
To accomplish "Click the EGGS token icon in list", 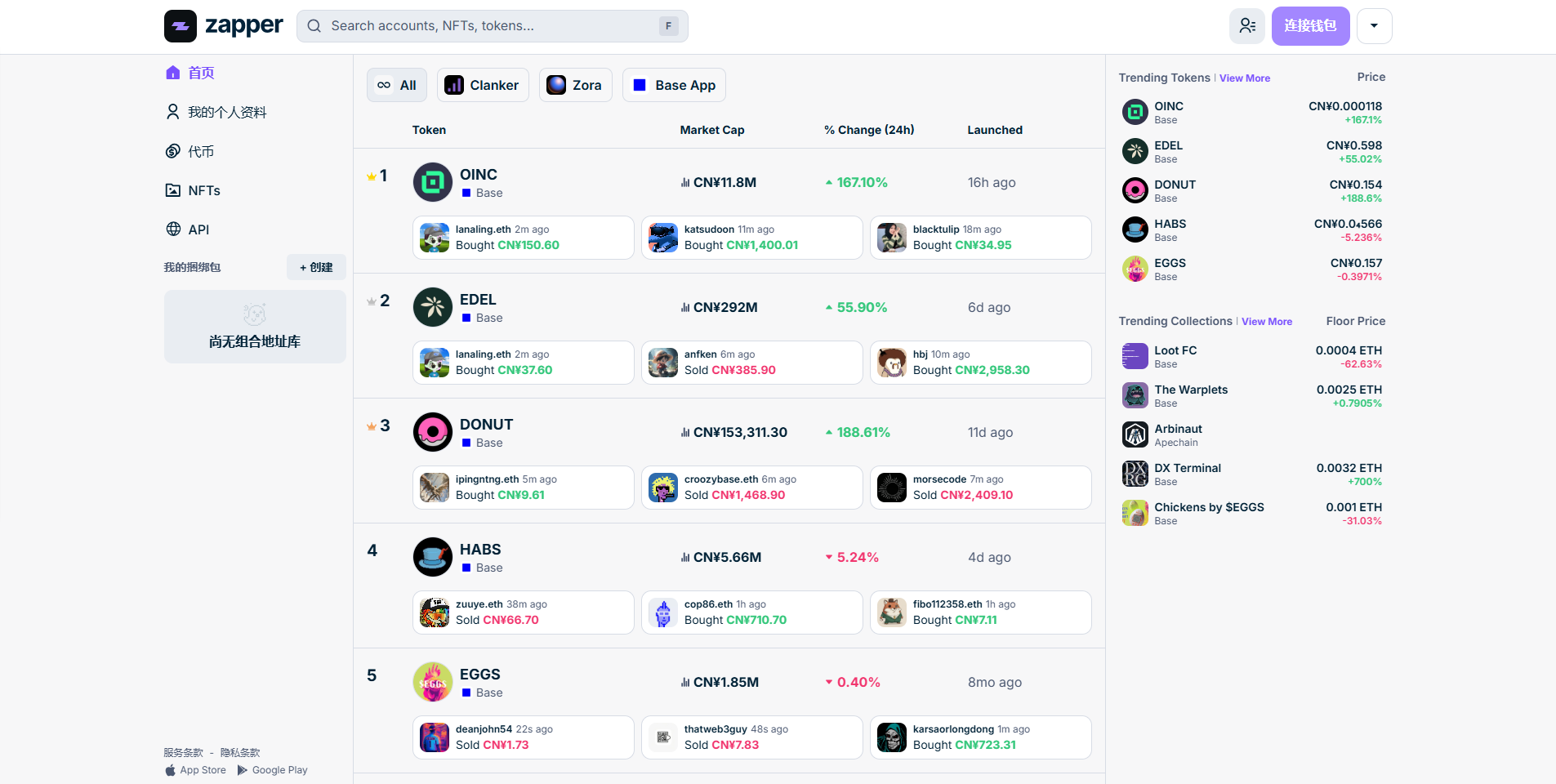I will click(432, 682).
